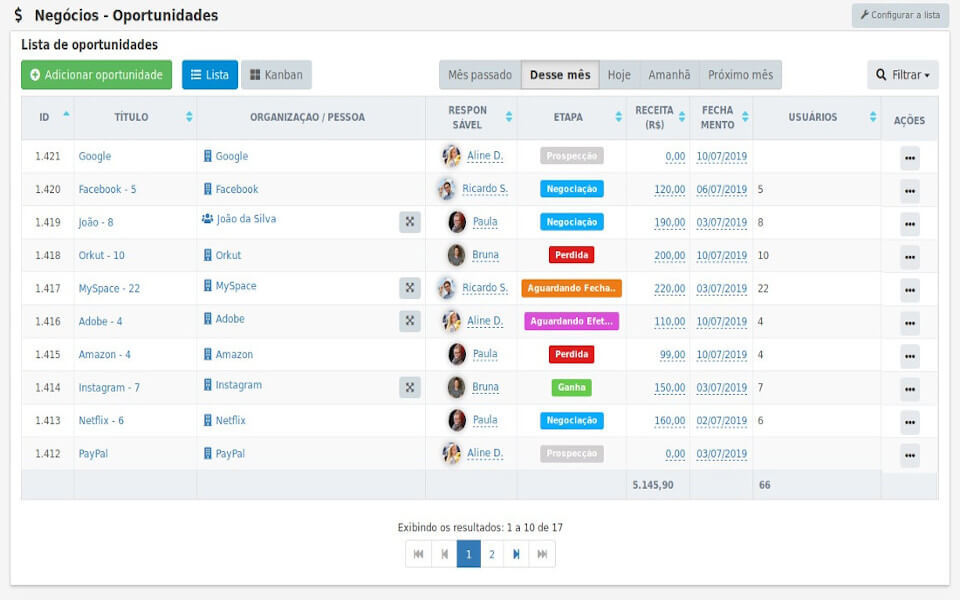Sort table by Receita (R$) column
This screenshot has height=600, width=960.
[681, 117]
